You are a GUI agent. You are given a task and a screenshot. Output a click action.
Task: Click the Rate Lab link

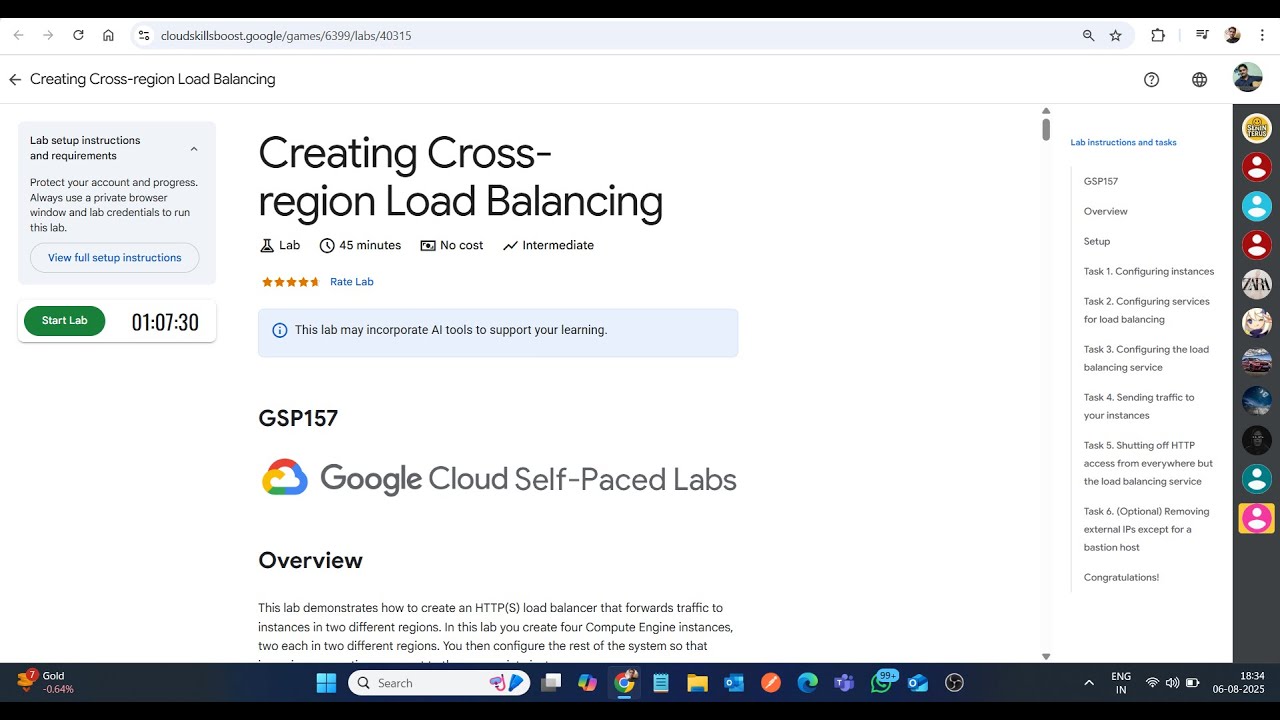pyautogui.click(x=352, y=282)
